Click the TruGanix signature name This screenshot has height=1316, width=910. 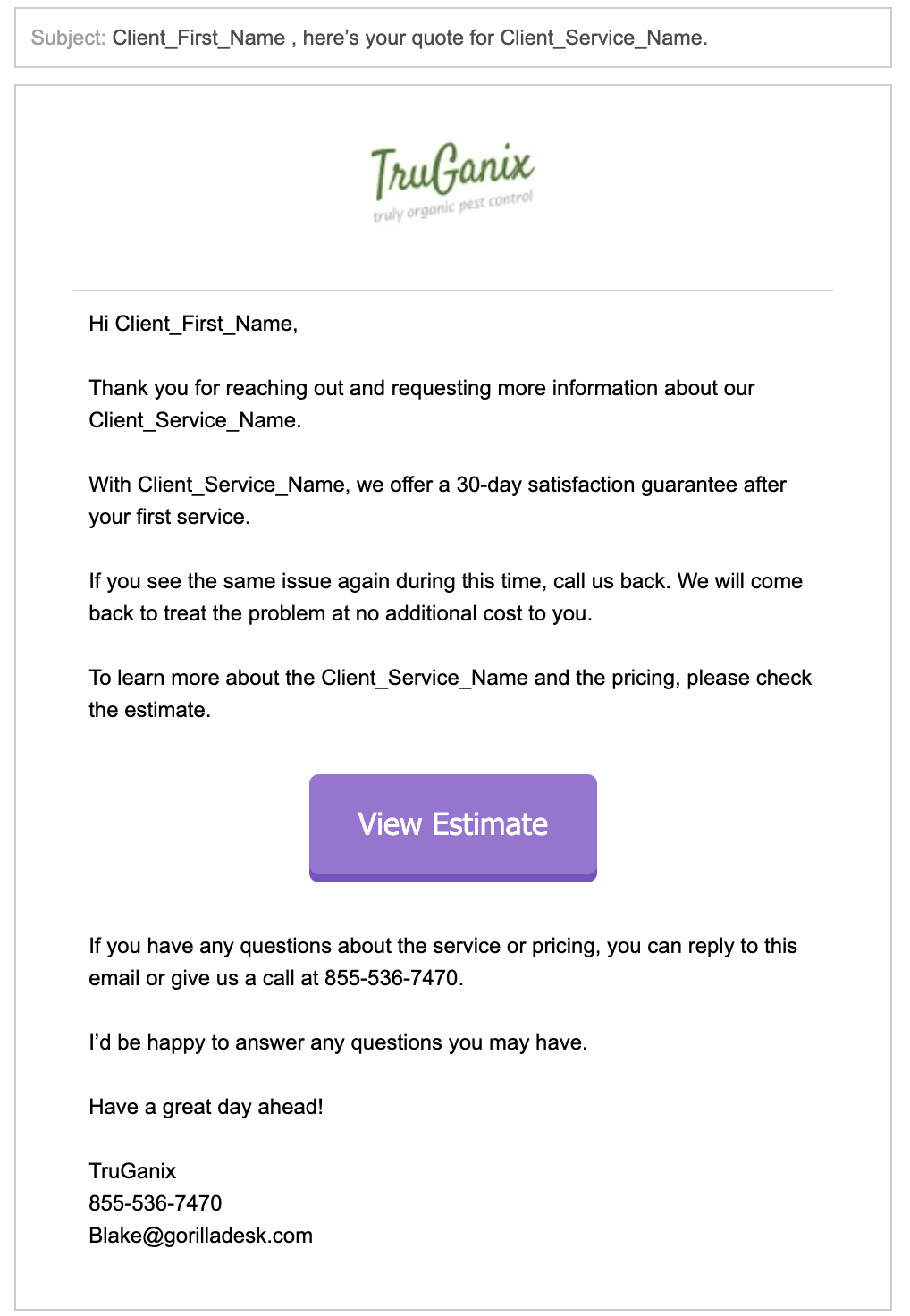point(132,1171)
